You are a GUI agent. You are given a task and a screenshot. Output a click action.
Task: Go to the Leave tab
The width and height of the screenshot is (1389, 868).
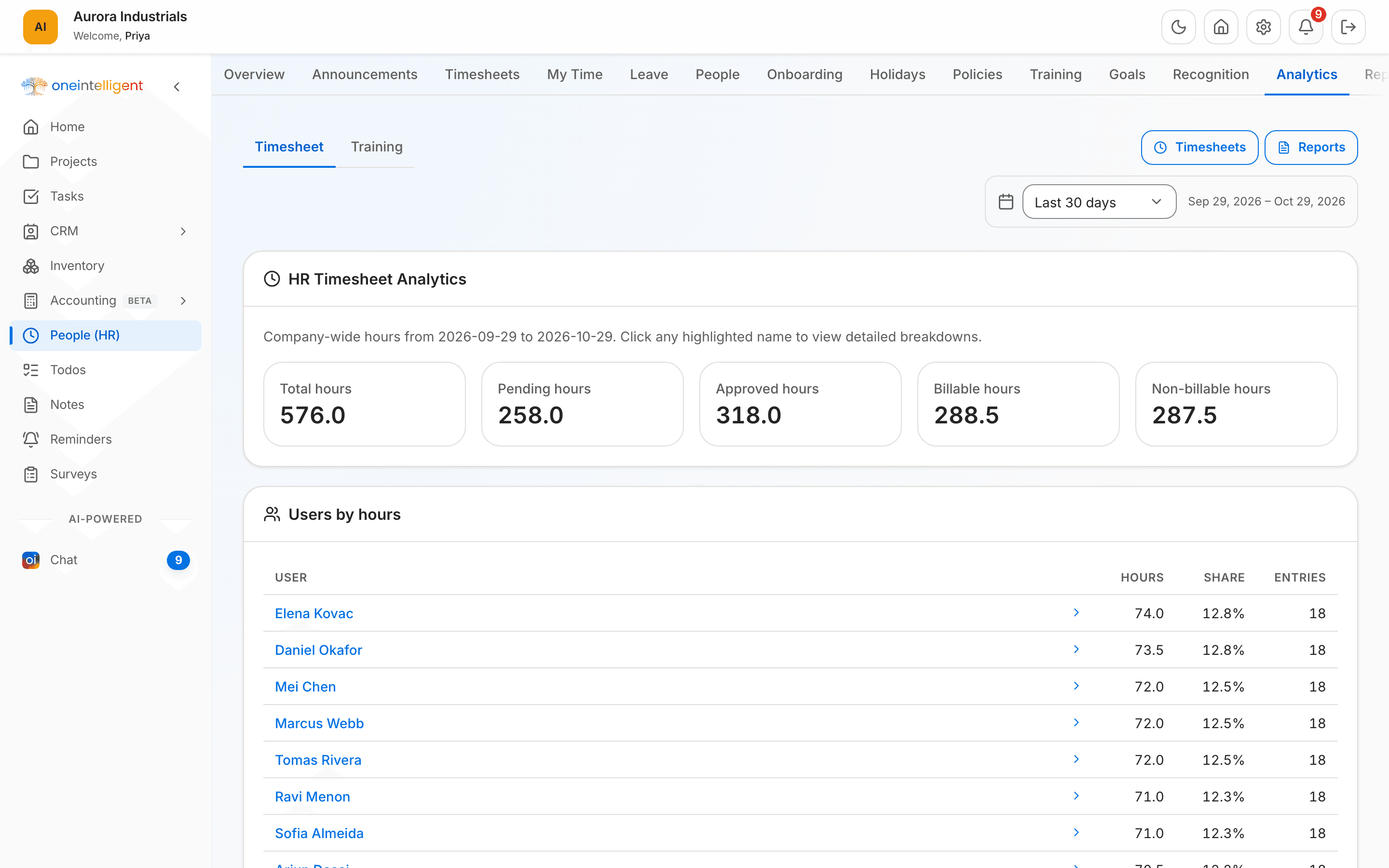pyautogui.click(x=649, y=75)
